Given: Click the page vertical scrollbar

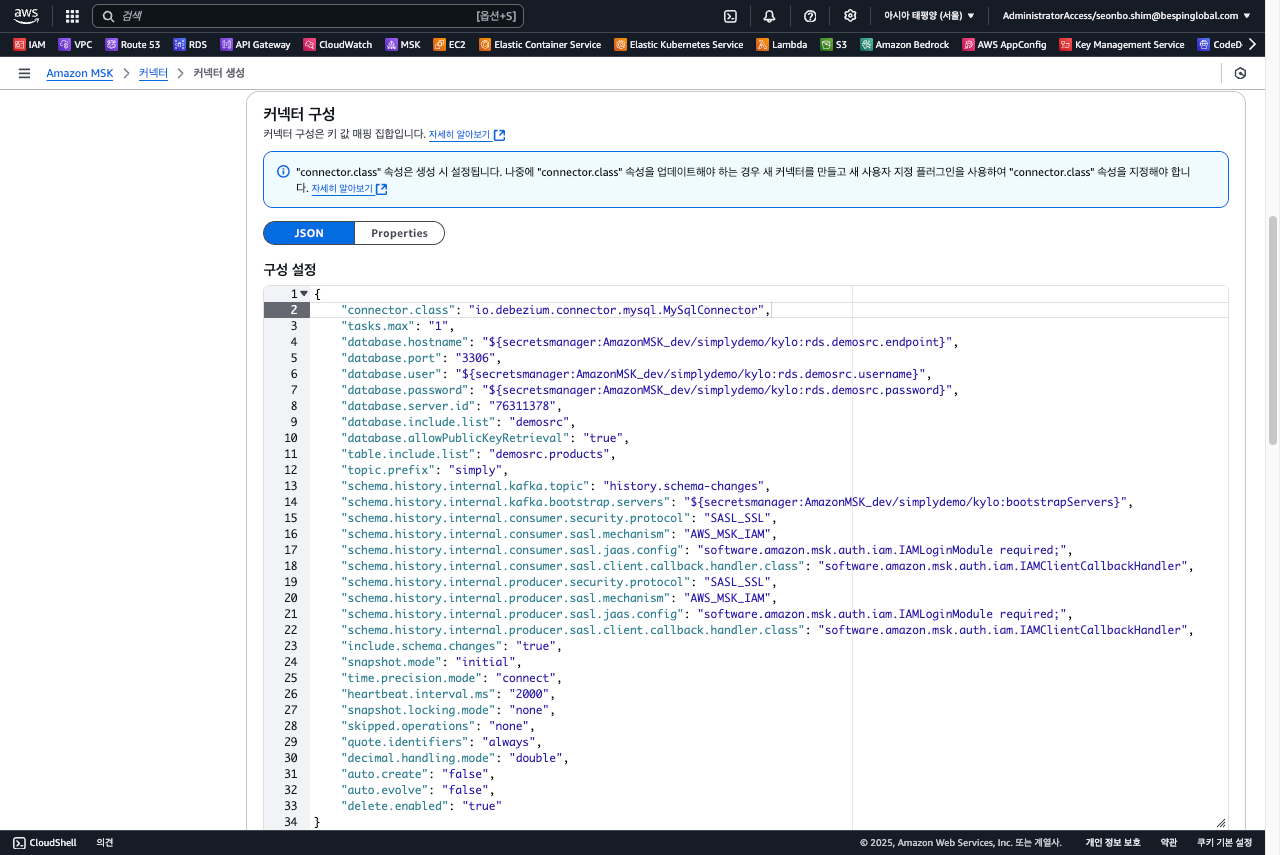Looking at the screenshot, I should point(1273,330).
